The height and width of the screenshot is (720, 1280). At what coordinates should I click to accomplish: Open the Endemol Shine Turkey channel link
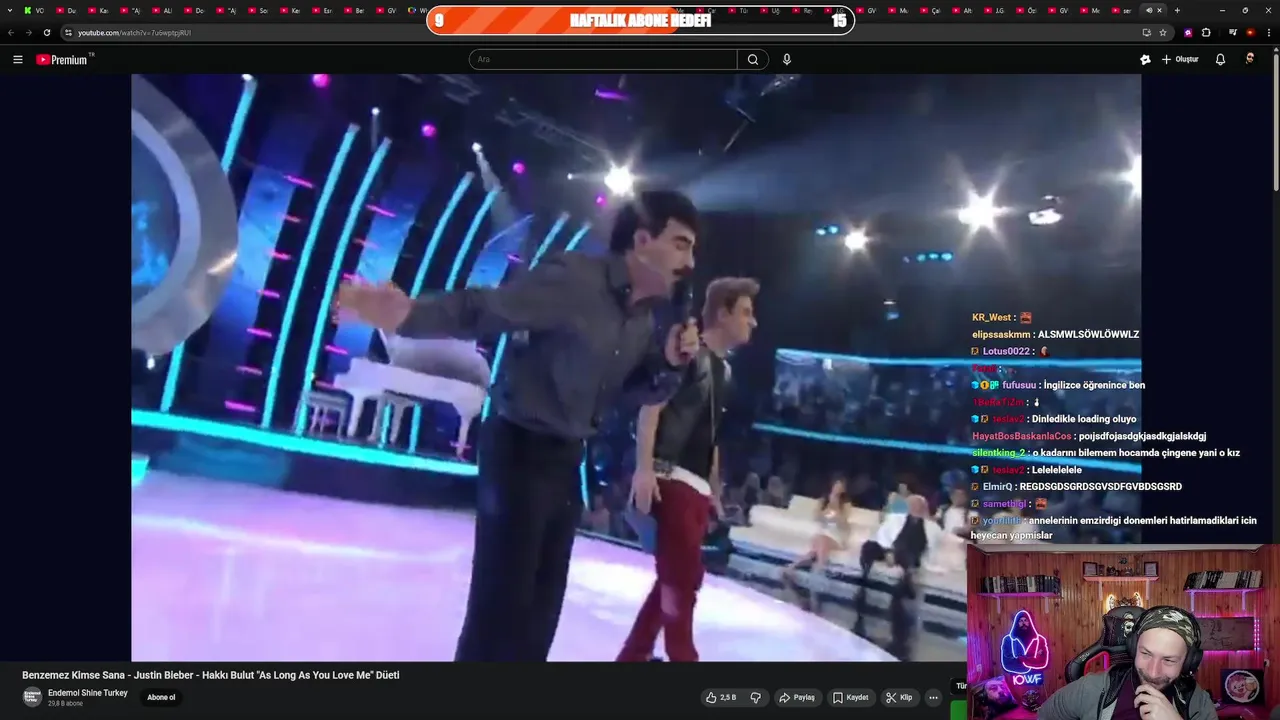pos(88,692)
